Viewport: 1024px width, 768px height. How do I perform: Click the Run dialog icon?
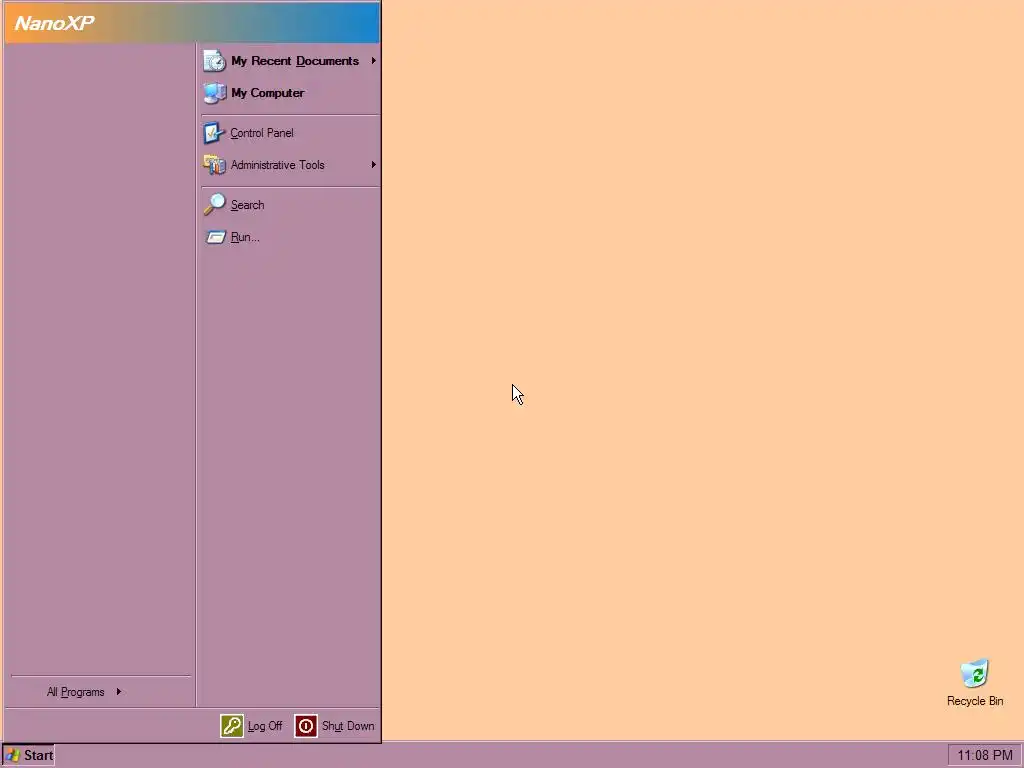pyautogui.click(x=216, y=237)
